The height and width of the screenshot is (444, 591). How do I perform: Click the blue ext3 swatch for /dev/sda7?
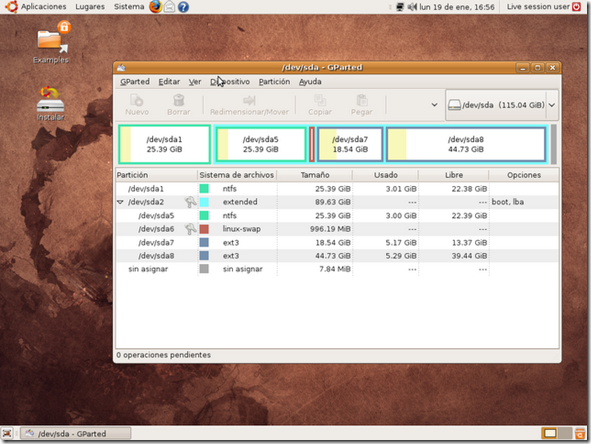[x=204, y=242]
